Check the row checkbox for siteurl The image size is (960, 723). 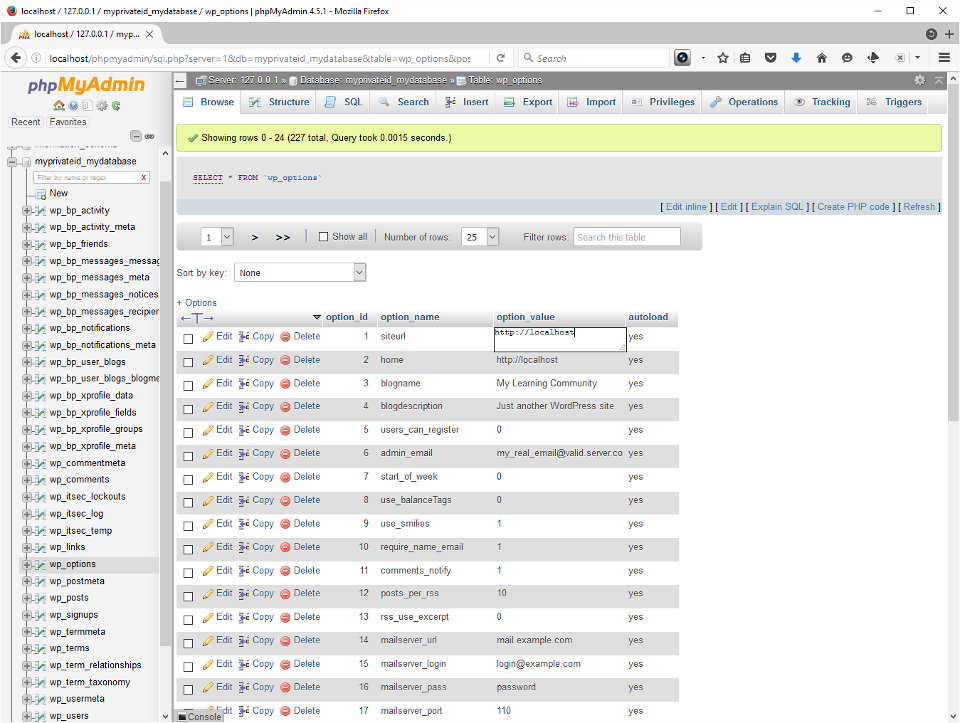[188, 339]
